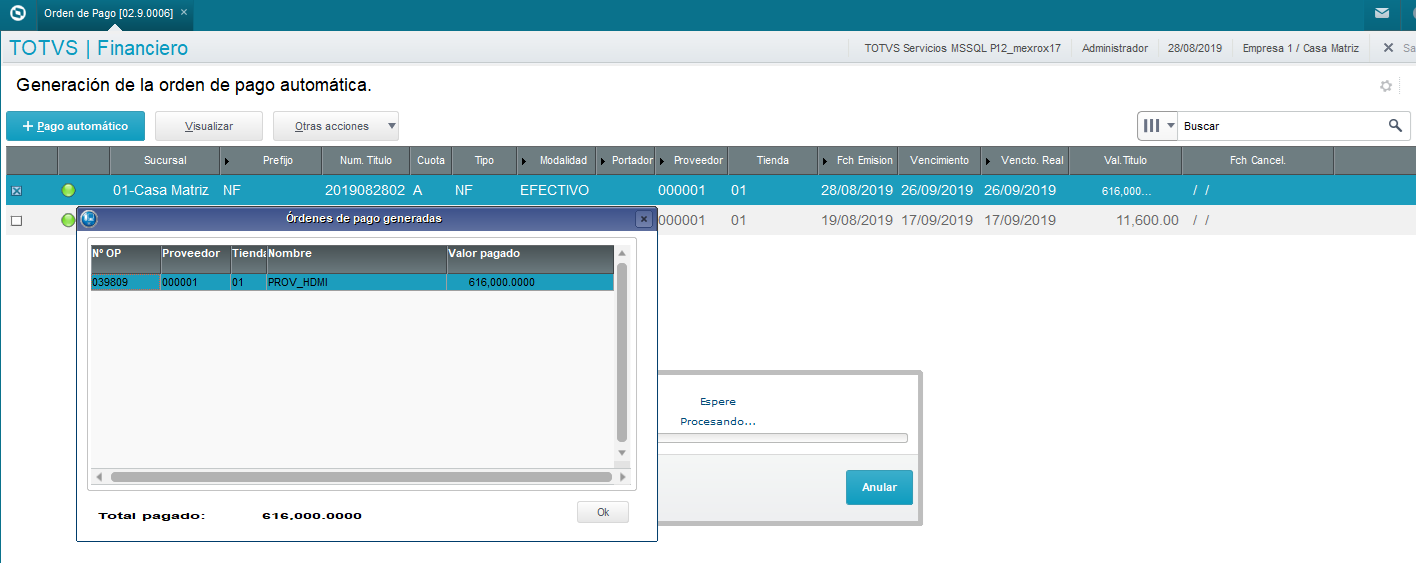Open the column selector dropdown beside Buscar
The image size is (1416, 563).
coord(1159,126)
